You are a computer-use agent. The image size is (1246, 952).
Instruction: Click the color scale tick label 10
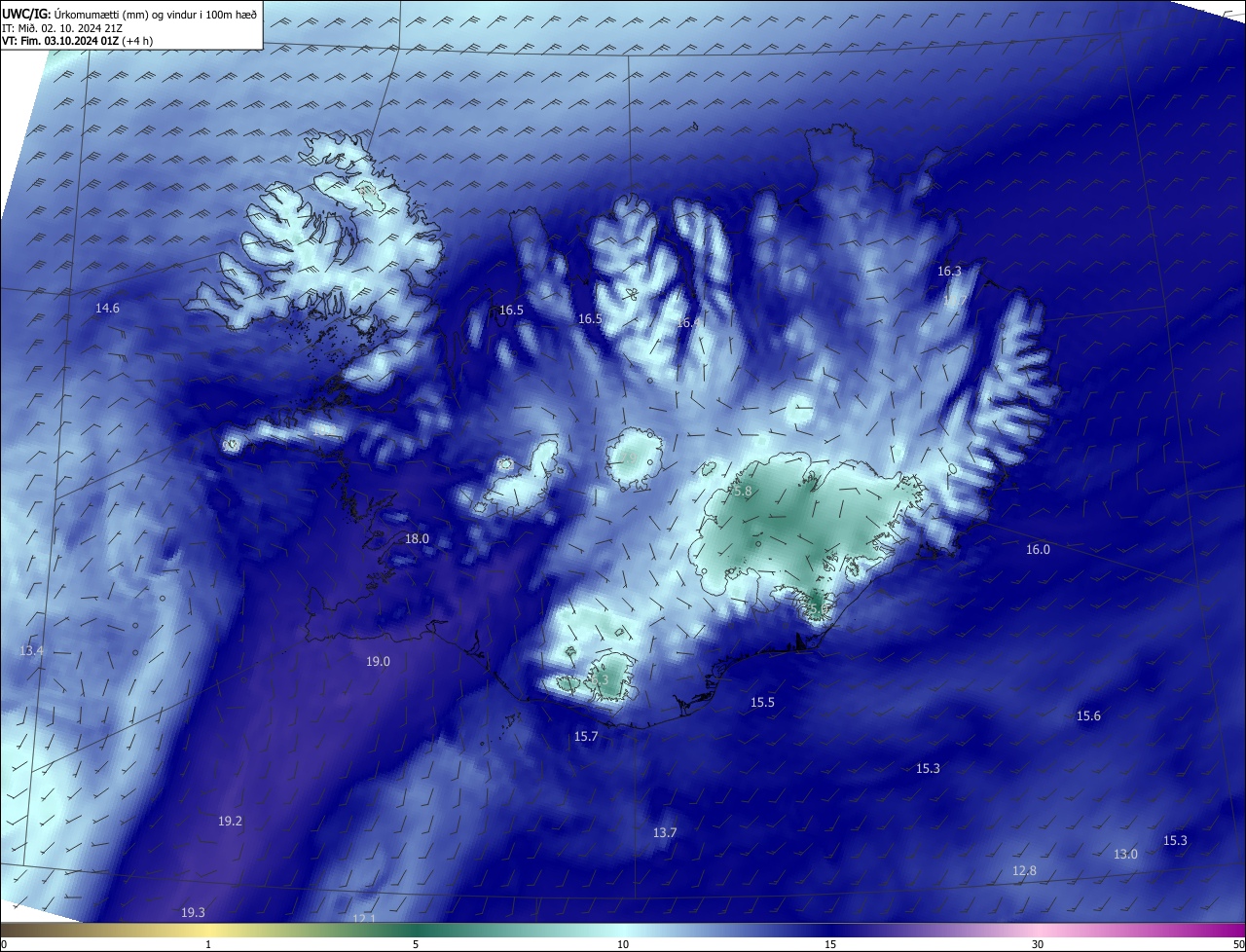click(623, 944)
